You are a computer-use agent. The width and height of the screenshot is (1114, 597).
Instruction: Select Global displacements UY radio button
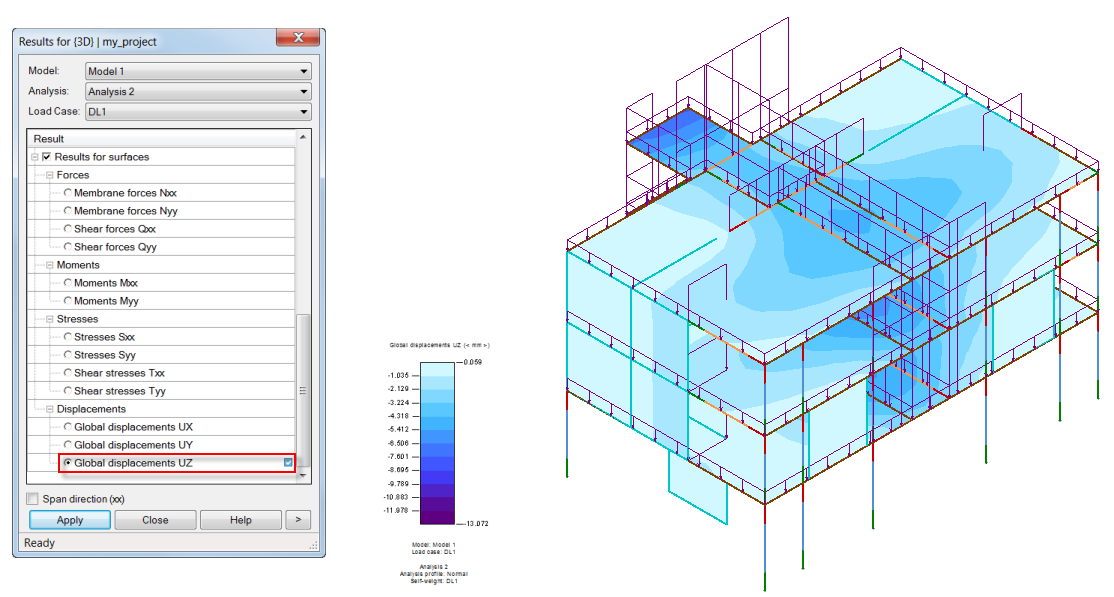67,445
